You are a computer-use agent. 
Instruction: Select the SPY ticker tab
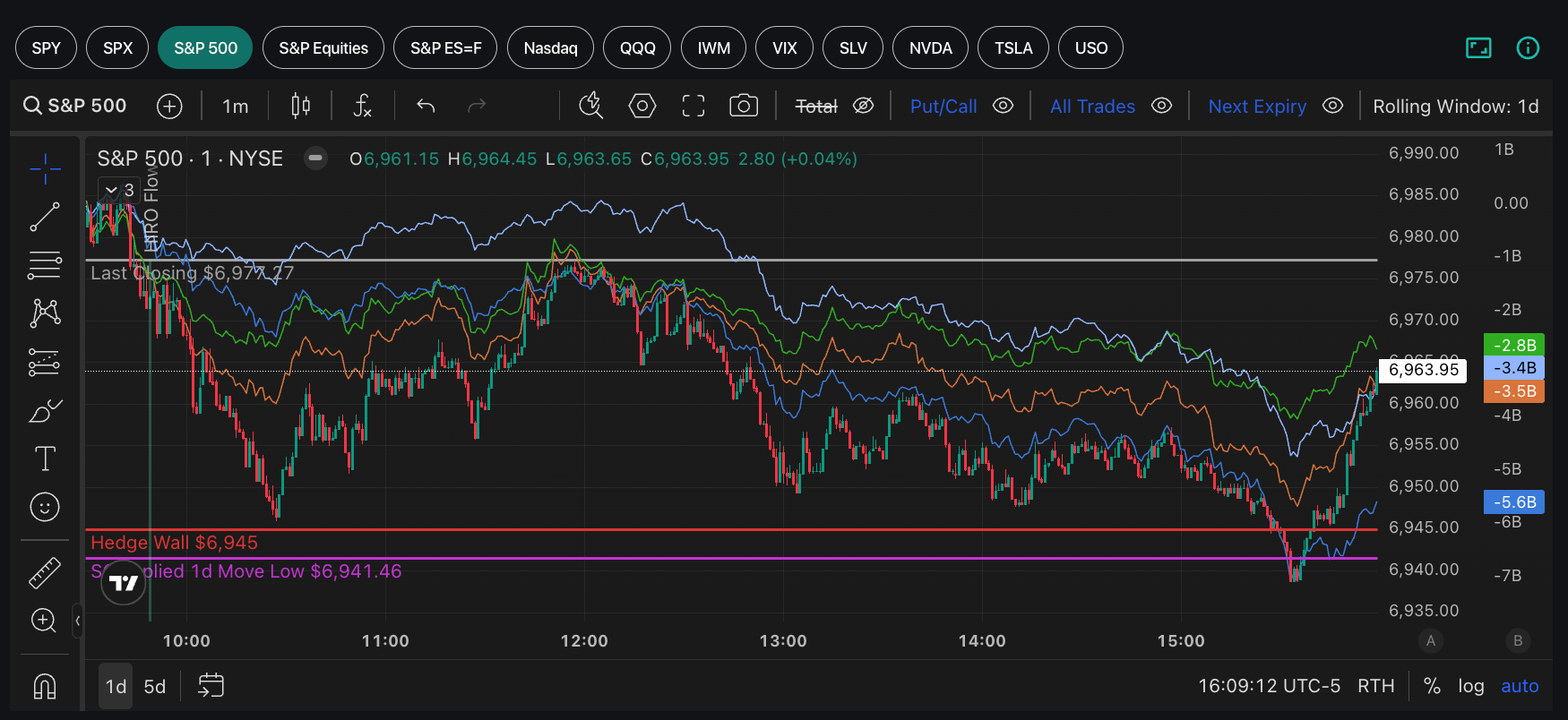point(47,48)
